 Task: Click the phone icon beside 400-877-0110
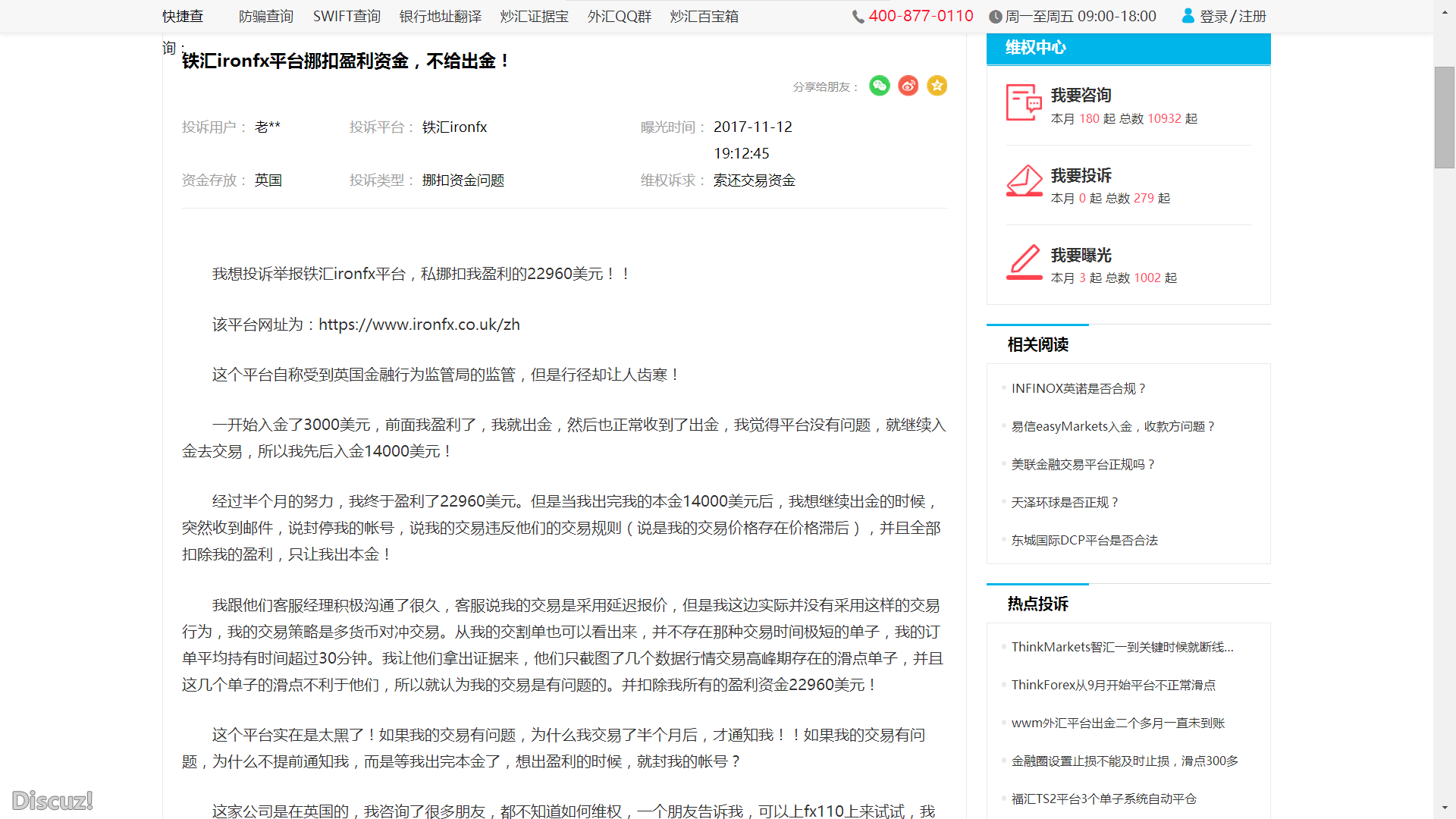click(858, 17)
